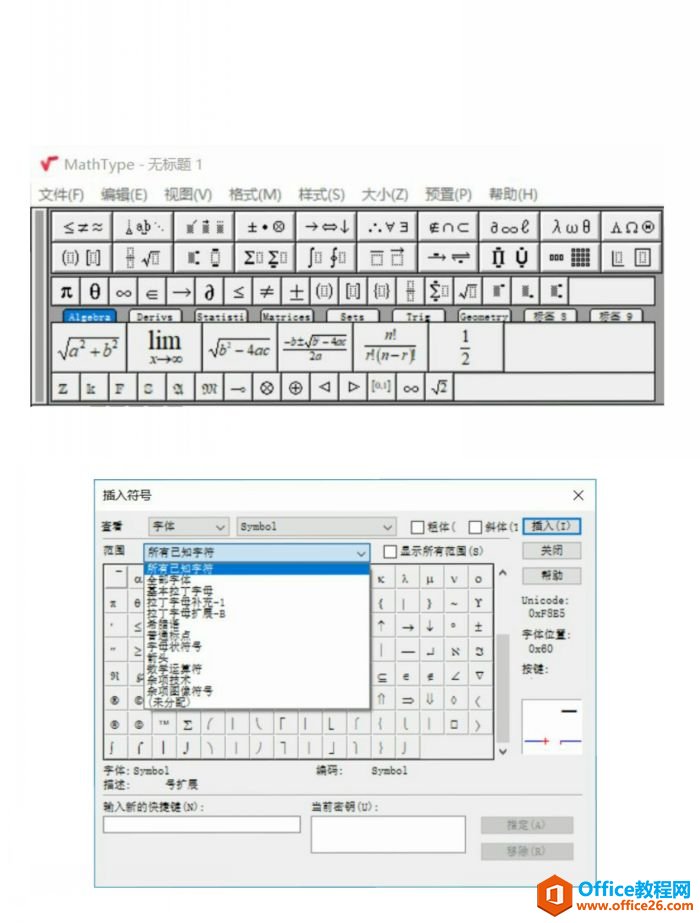Image resolution: width=700 pixels, height=923 pixels.
Task: Open fraction and radical templates palette
Action: [x=143, y=257]
